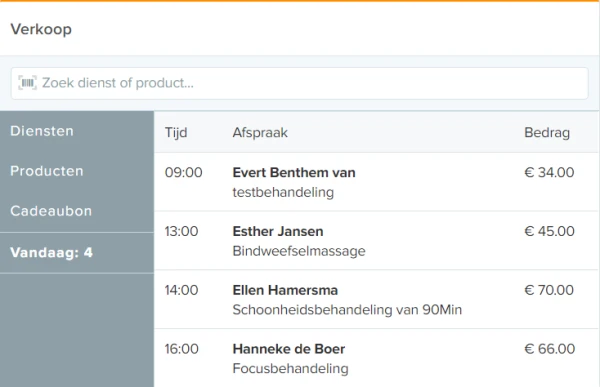Viewport: 600px width, 387px height.
Task: Click the Afspraak column header
Action: [x=260, y=133]
